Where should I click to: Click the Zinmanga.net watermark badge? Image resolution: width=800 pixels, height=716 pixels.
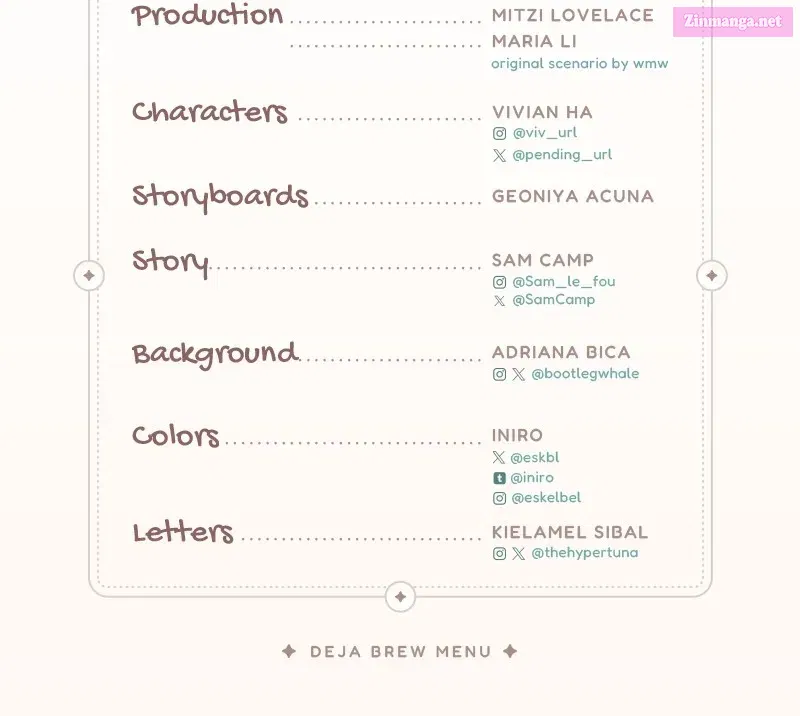click(x=733, y=21)
